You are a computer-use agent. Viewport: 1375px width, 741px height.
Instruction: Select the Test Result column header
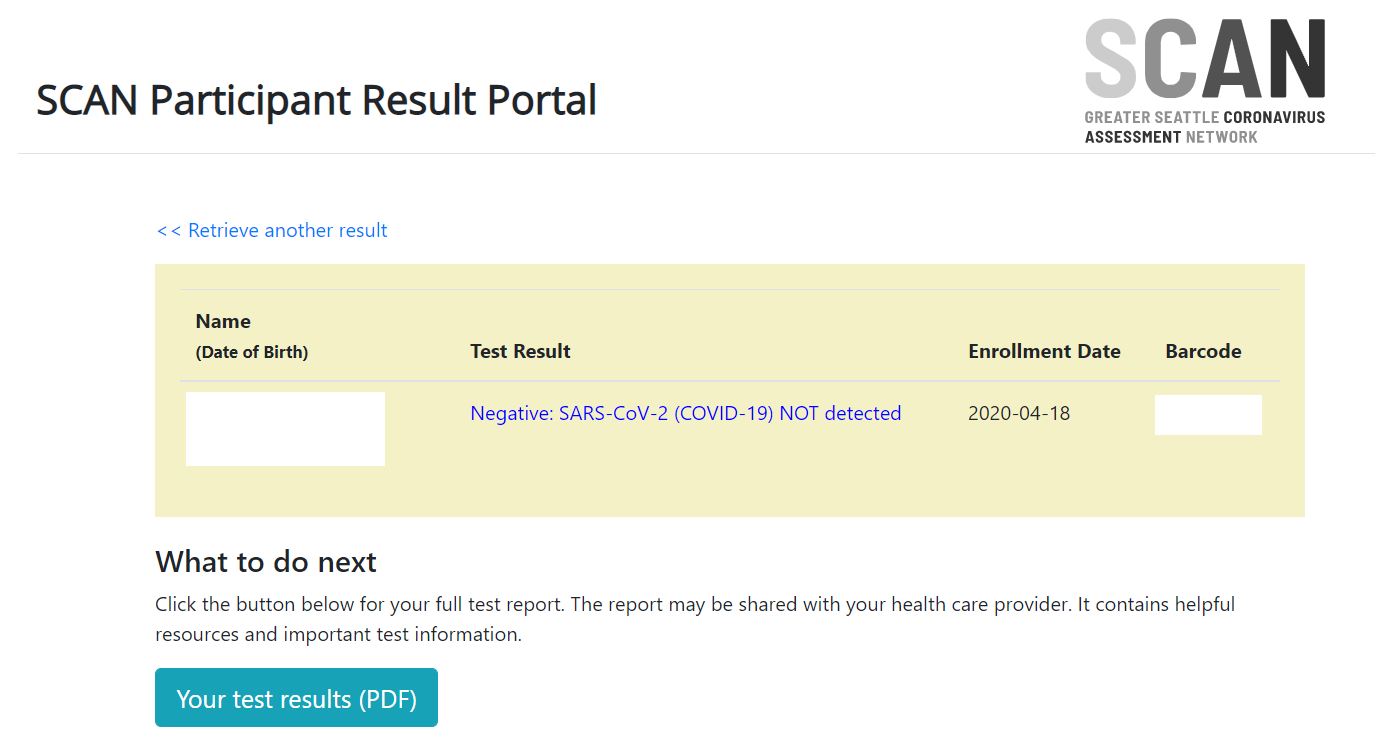[x=520, y=351]
